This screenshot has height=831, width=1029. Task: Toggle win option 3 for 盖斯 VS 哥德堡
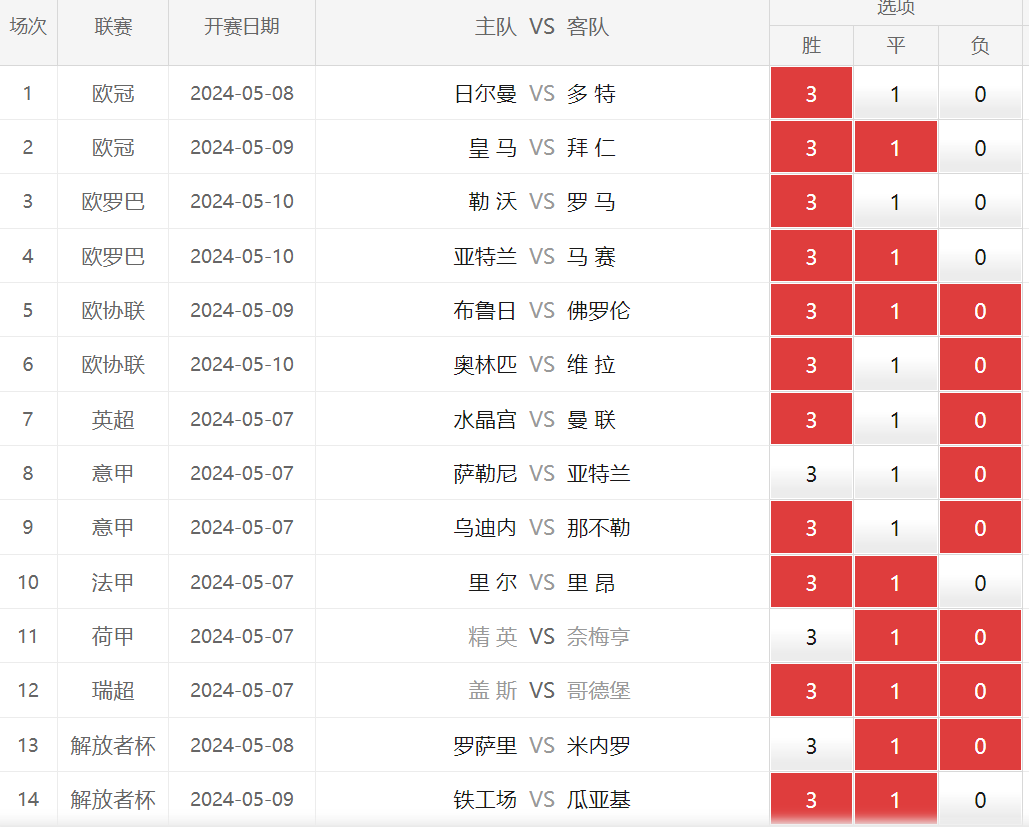point(811,690)
